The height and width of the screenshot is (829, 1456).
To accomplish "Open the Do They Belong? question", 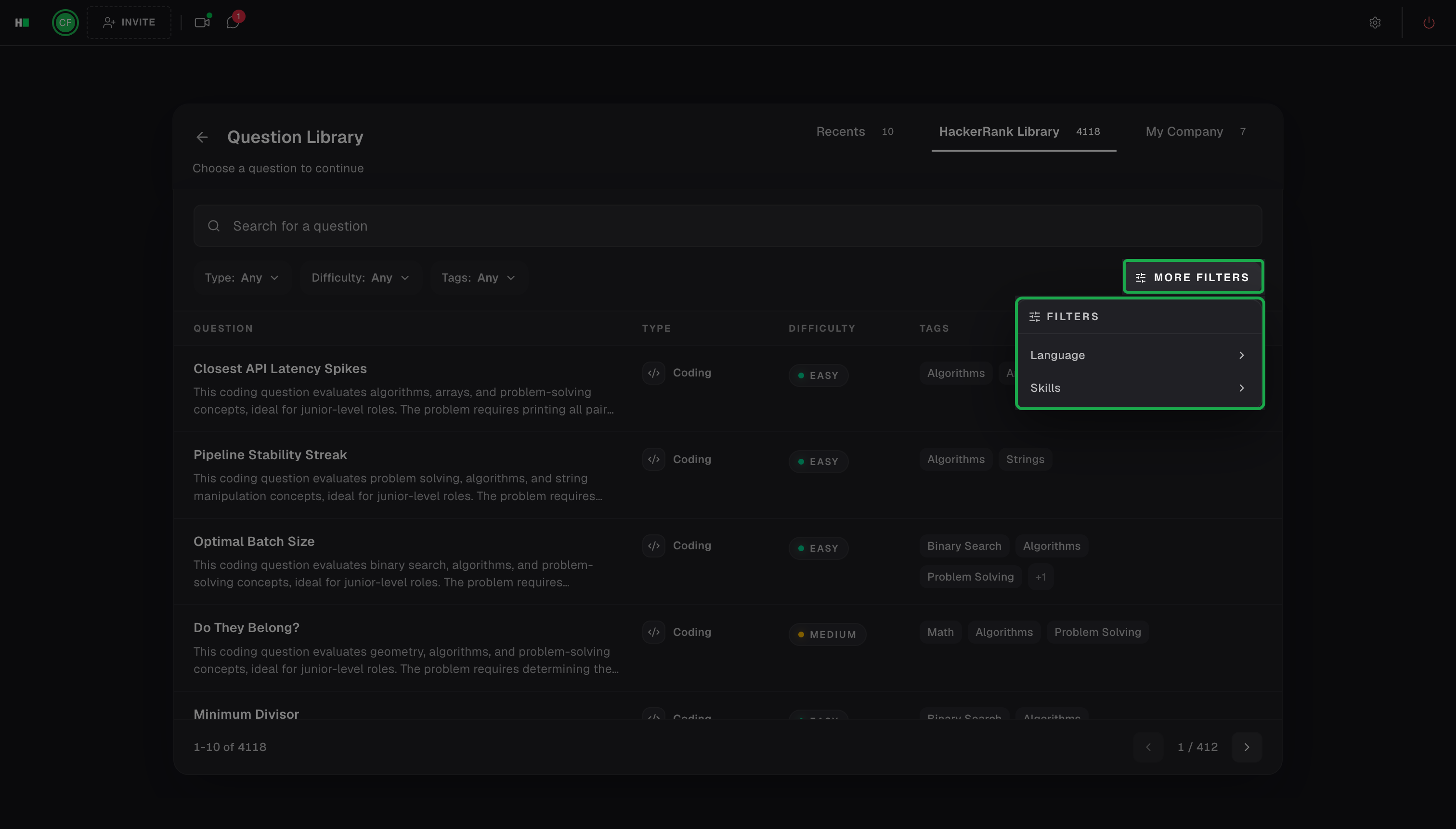I will click(247, 627).
